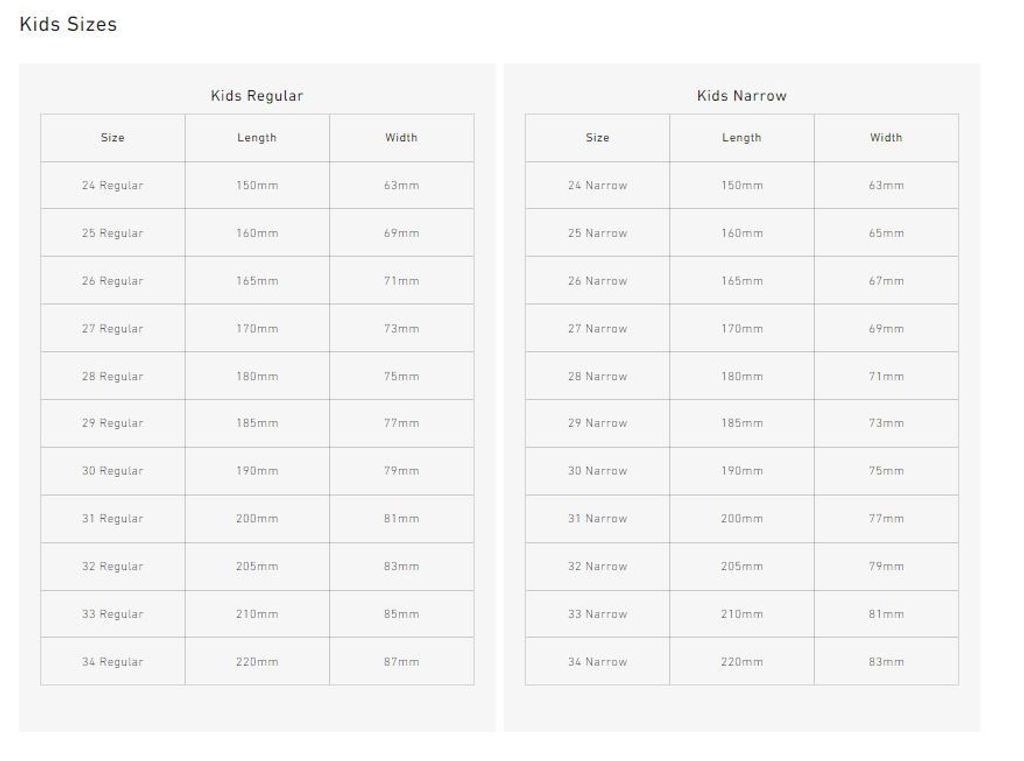Click the 34 Regular size cell
This screenshot has width=1024, height=761.
113,662
